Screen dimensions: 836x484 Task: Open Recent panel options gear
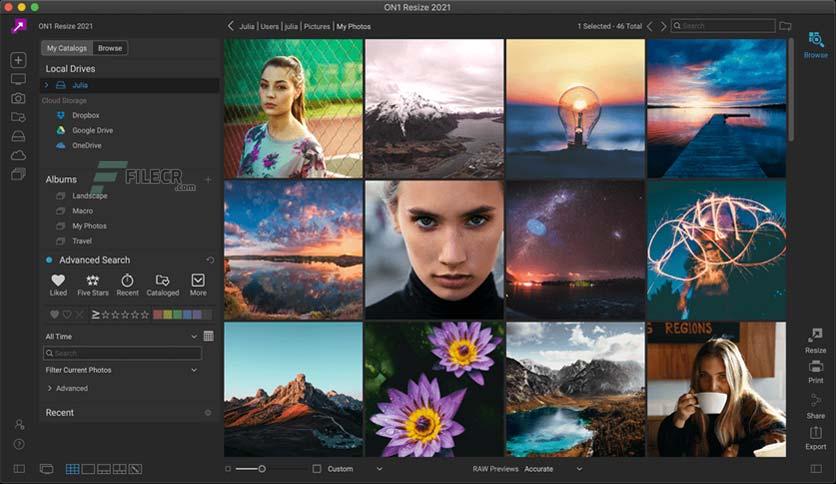click(208, 413)
